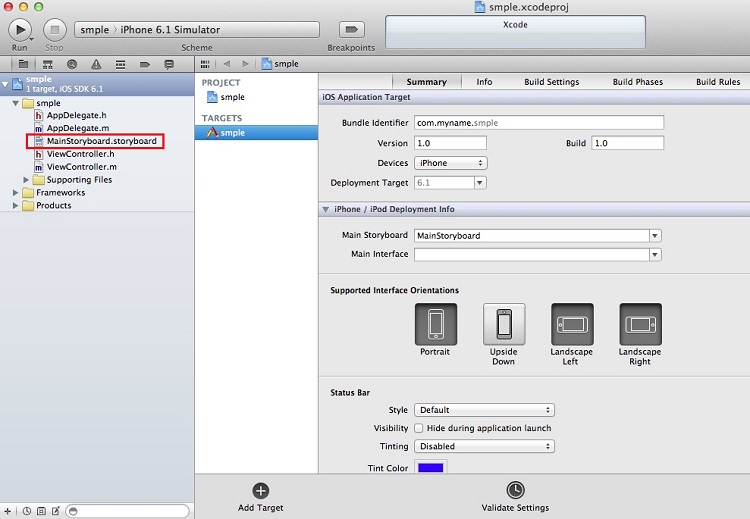Switch to Info tab
Image resolution: width=750 pixels, height=519 pixels.
(484, 82)
